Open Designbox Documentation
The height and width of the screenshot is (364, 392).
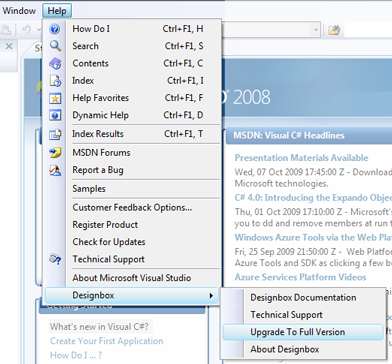click(x=303, y=298)
